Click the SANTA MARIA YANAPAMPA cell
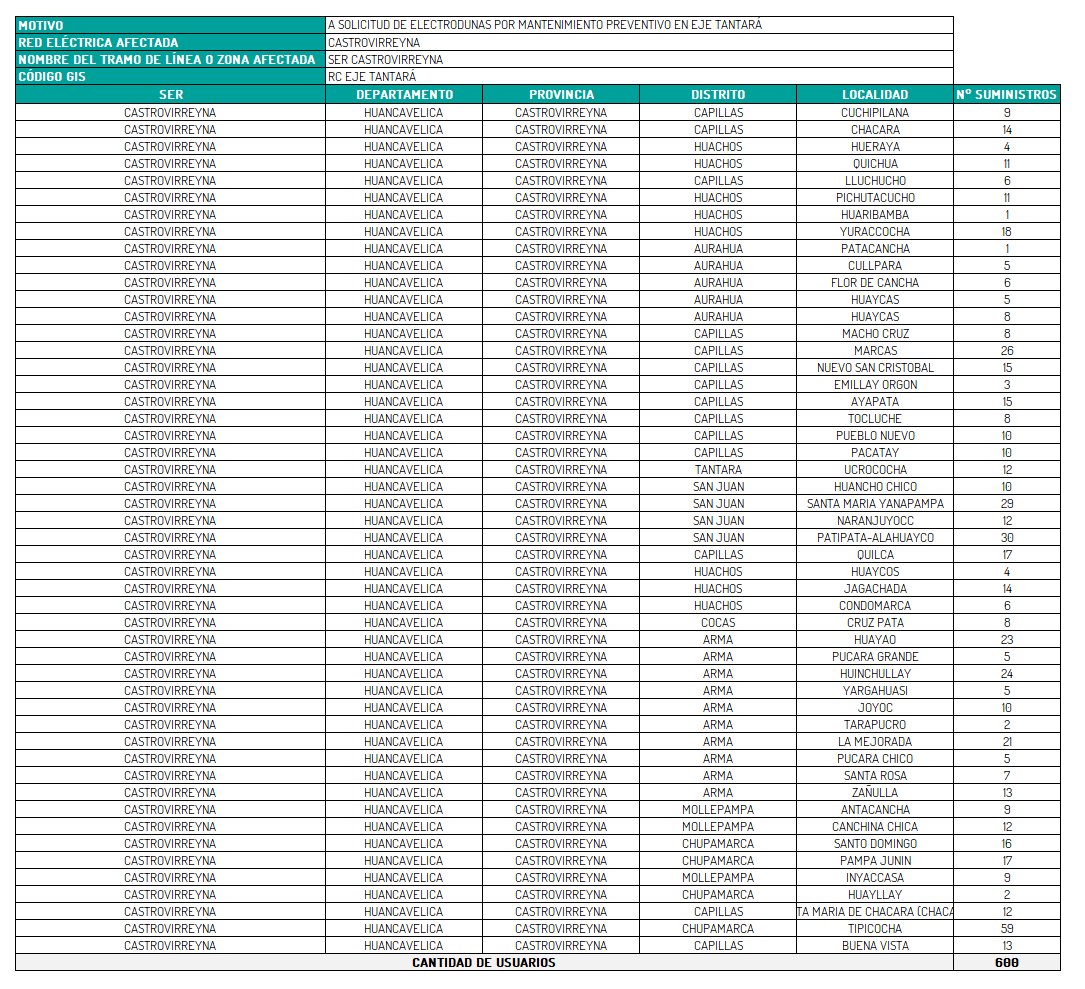Viewport: 1085px width, 989px height. (875, 504)
